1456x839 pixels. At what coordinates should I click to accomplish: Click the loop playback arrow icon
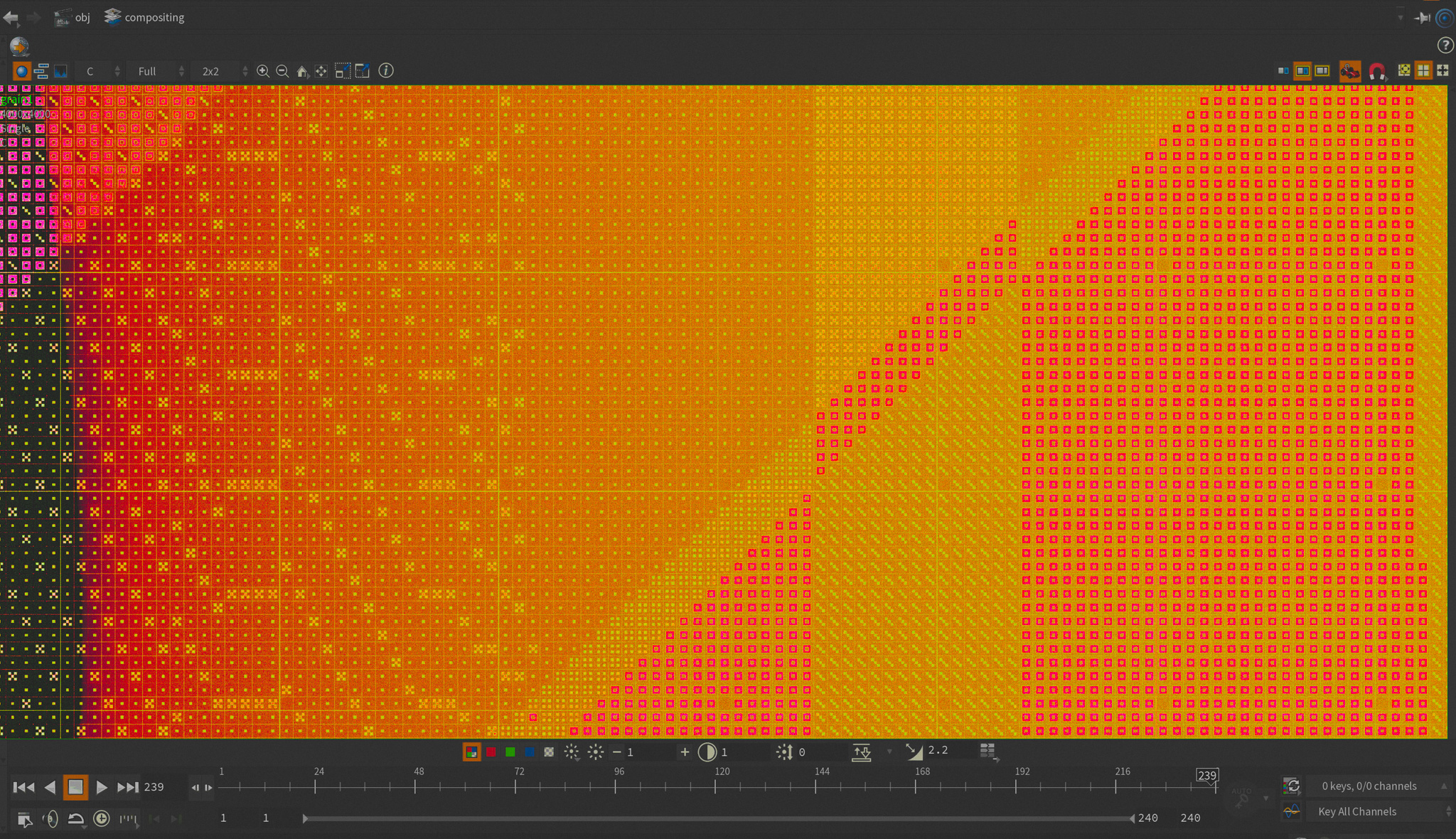pyautogui.click(x=75, y=819)
